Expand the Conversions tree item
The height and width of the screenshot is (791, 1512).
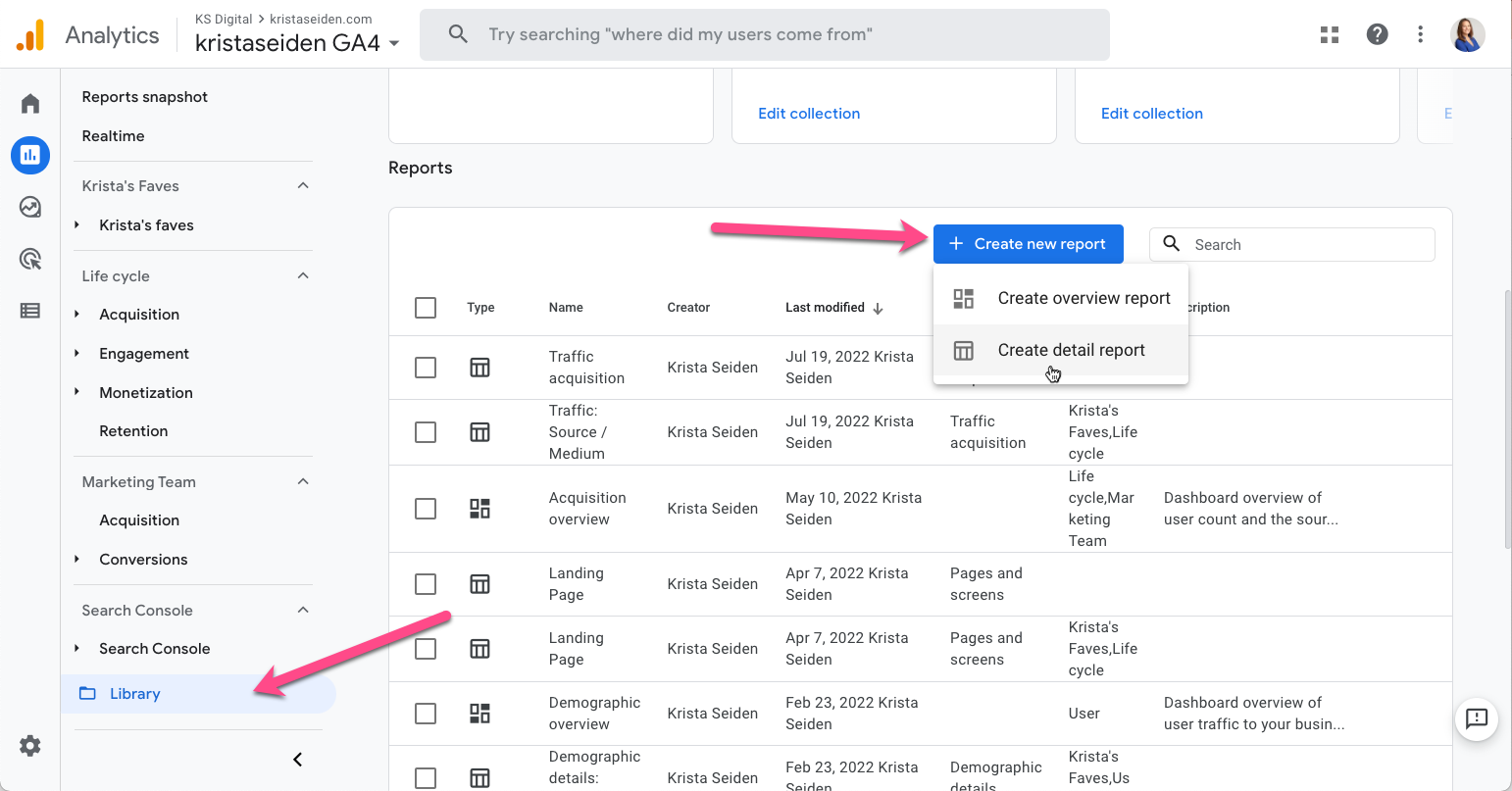pyautogui.click(x=77, y=559)
